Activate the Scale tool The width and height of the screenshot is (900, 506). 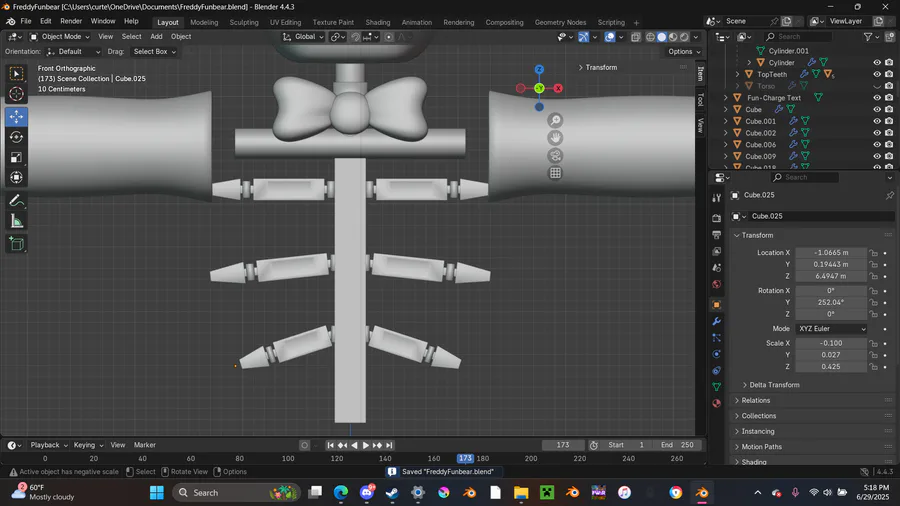tap(16, 157)
